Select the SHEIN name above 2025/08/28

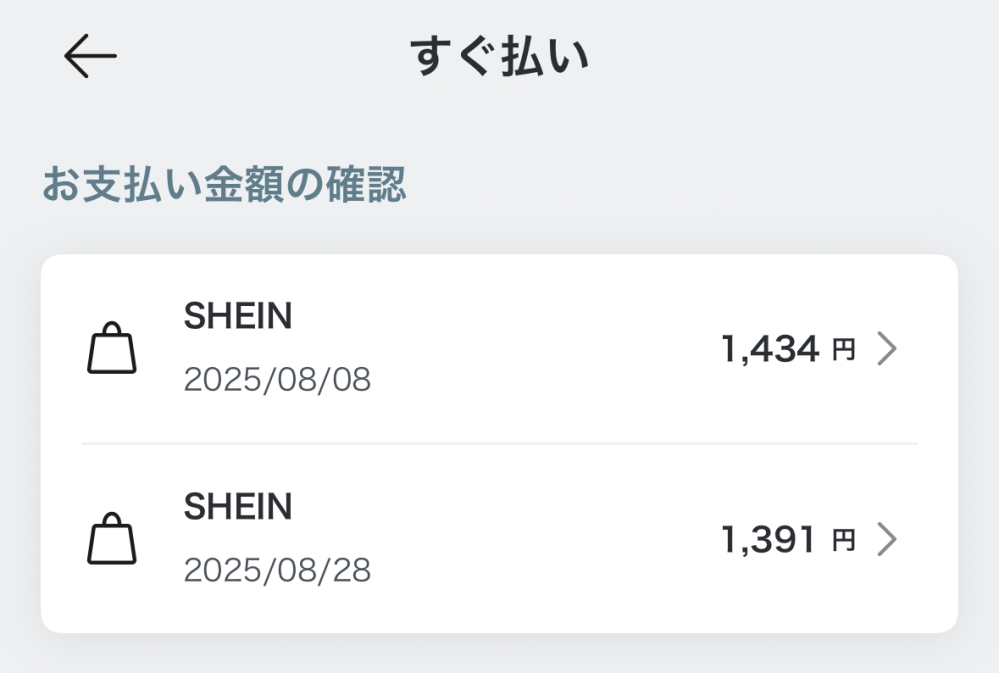tap(238, 507)
